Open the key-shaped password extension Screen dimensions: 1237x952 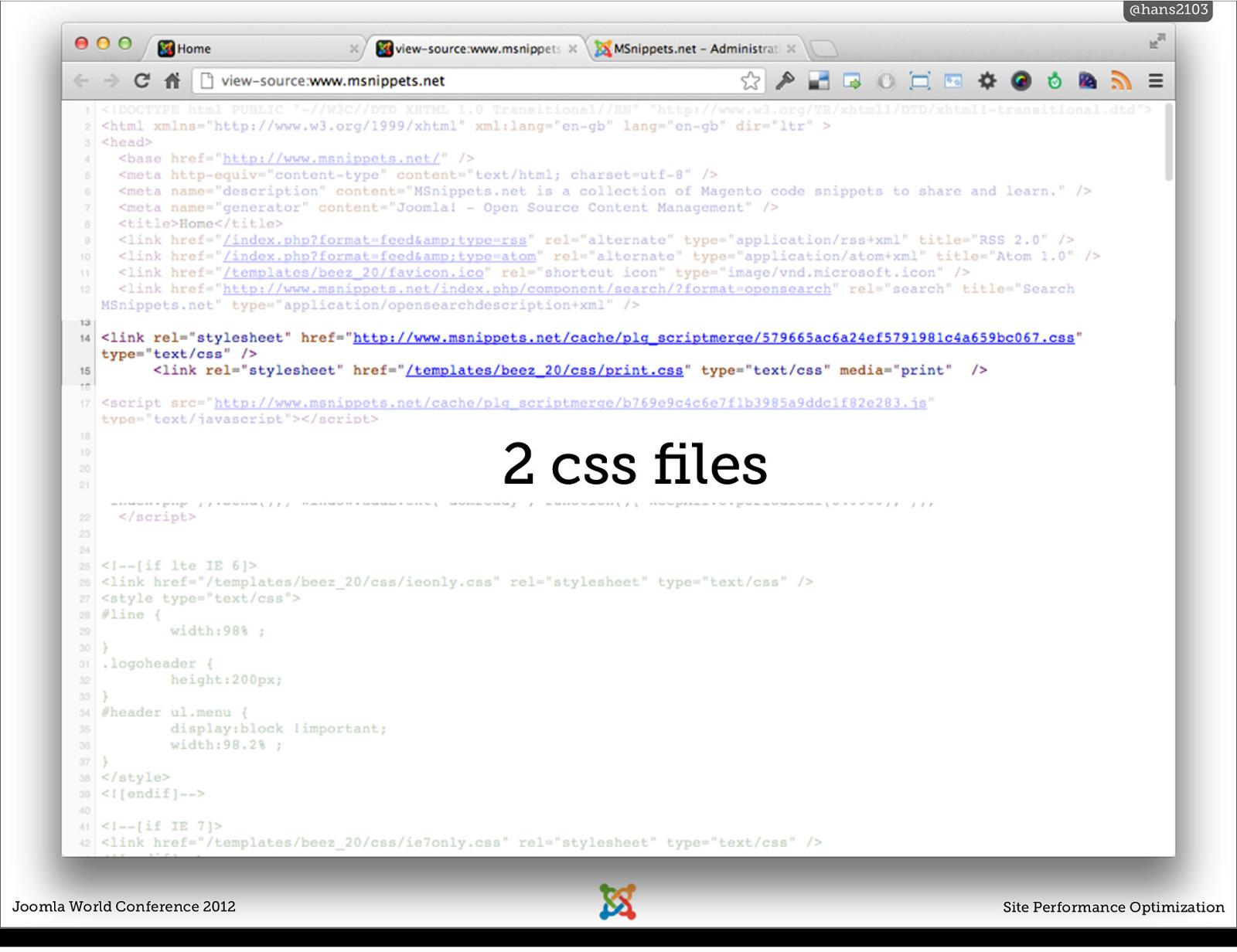click(x=785, y=81)
